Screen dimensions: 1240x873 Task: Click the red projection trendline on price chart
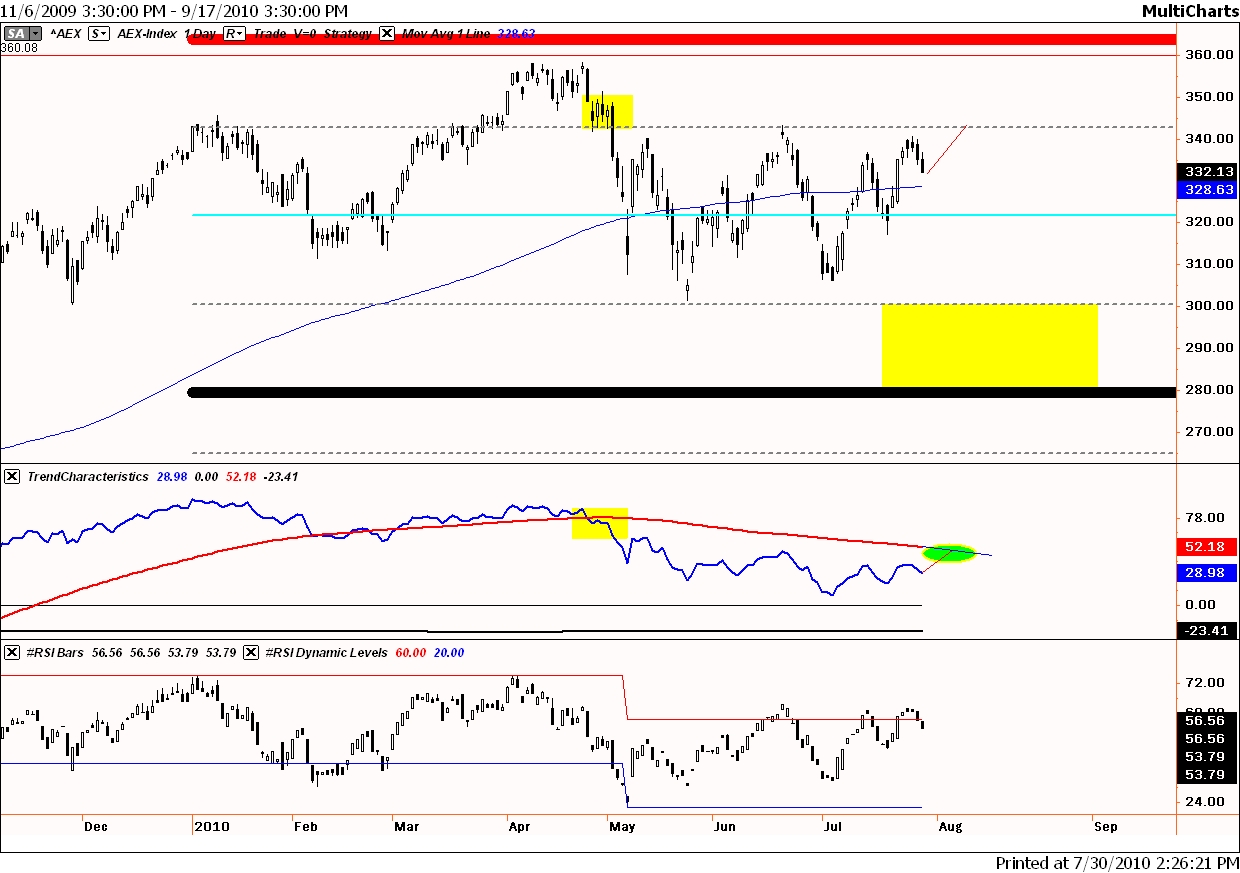pos(948,149)
